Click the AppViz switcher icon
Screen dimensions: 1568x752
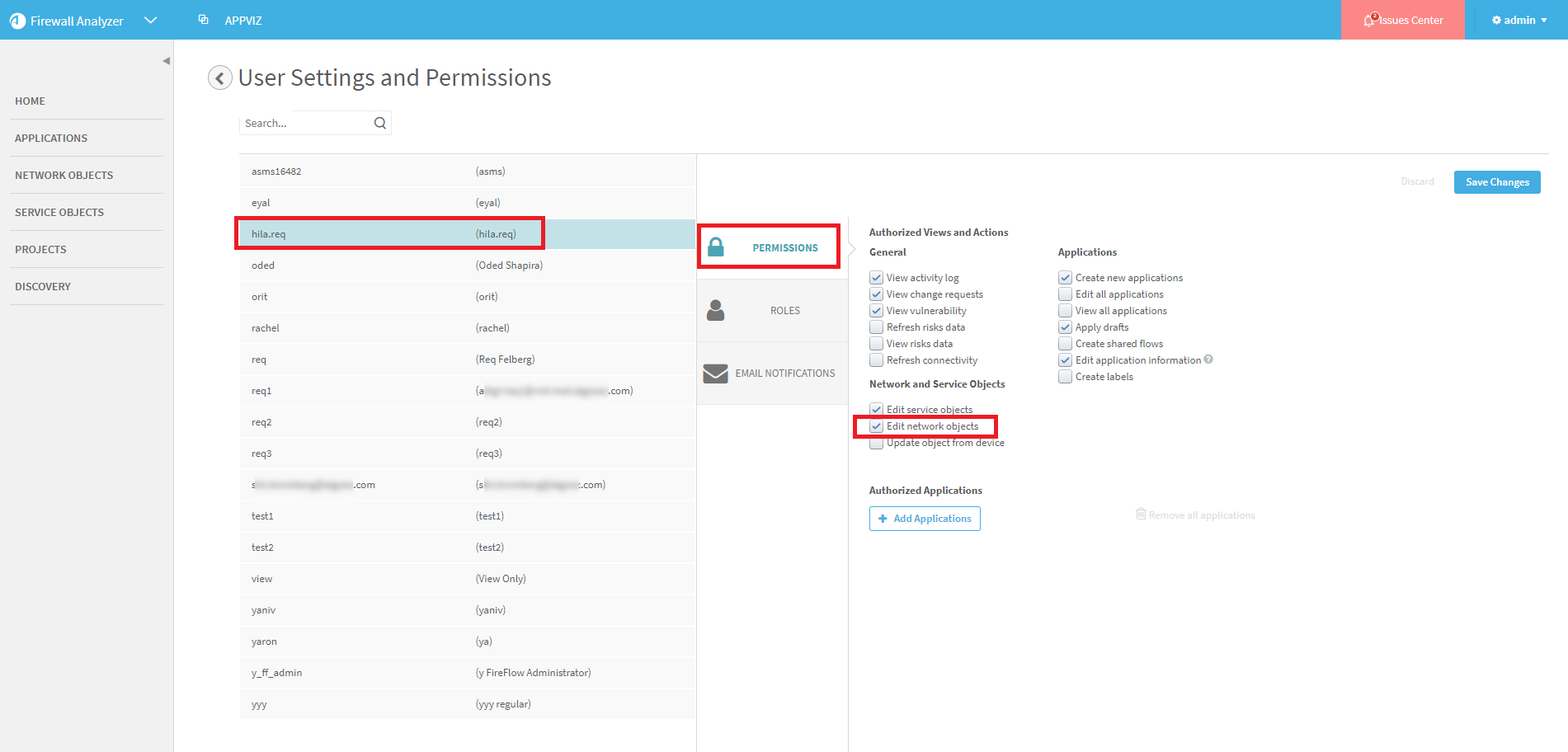pyautogui.click(x=204, y=20)
